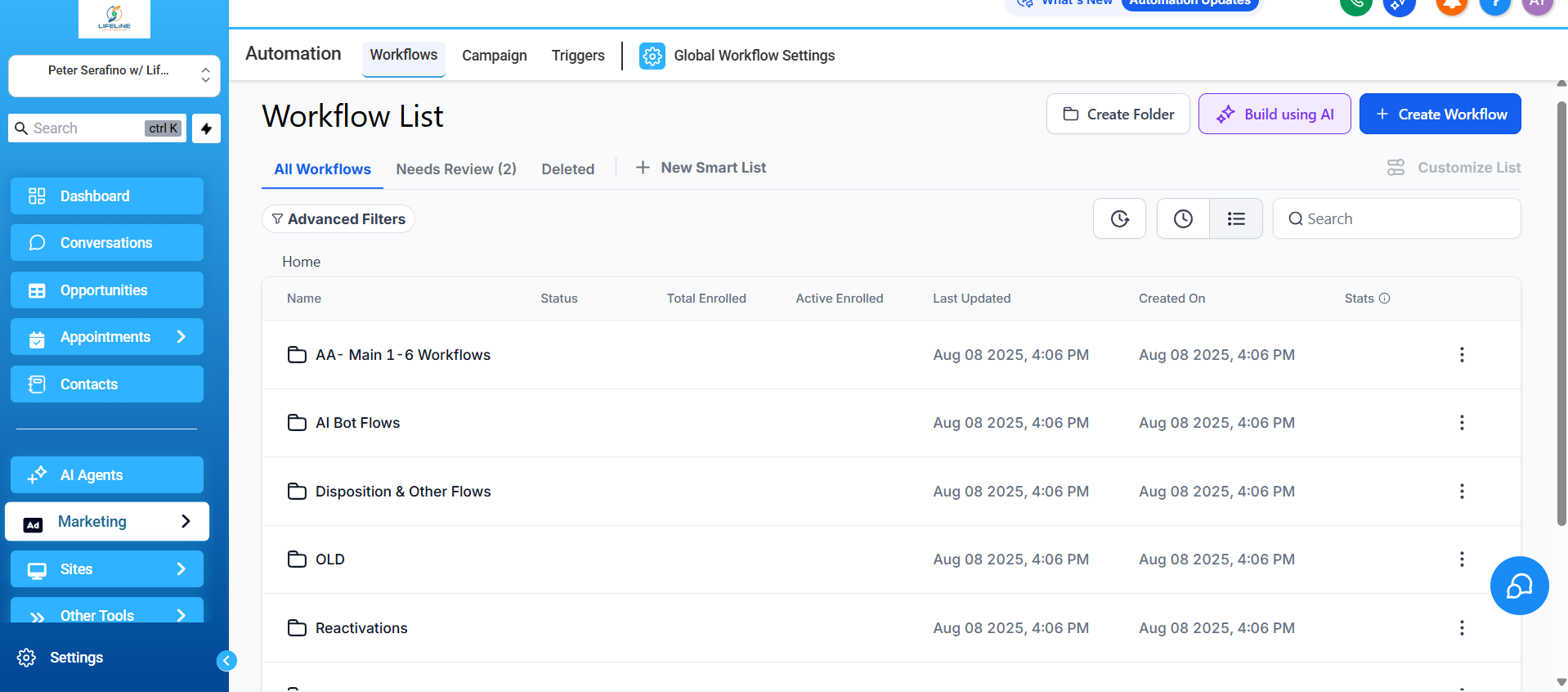Image resolution: width=1568 pixels, height=692 pixels.
Task: Expand the Sites sidebar submenu
Action: coord(181,569)
